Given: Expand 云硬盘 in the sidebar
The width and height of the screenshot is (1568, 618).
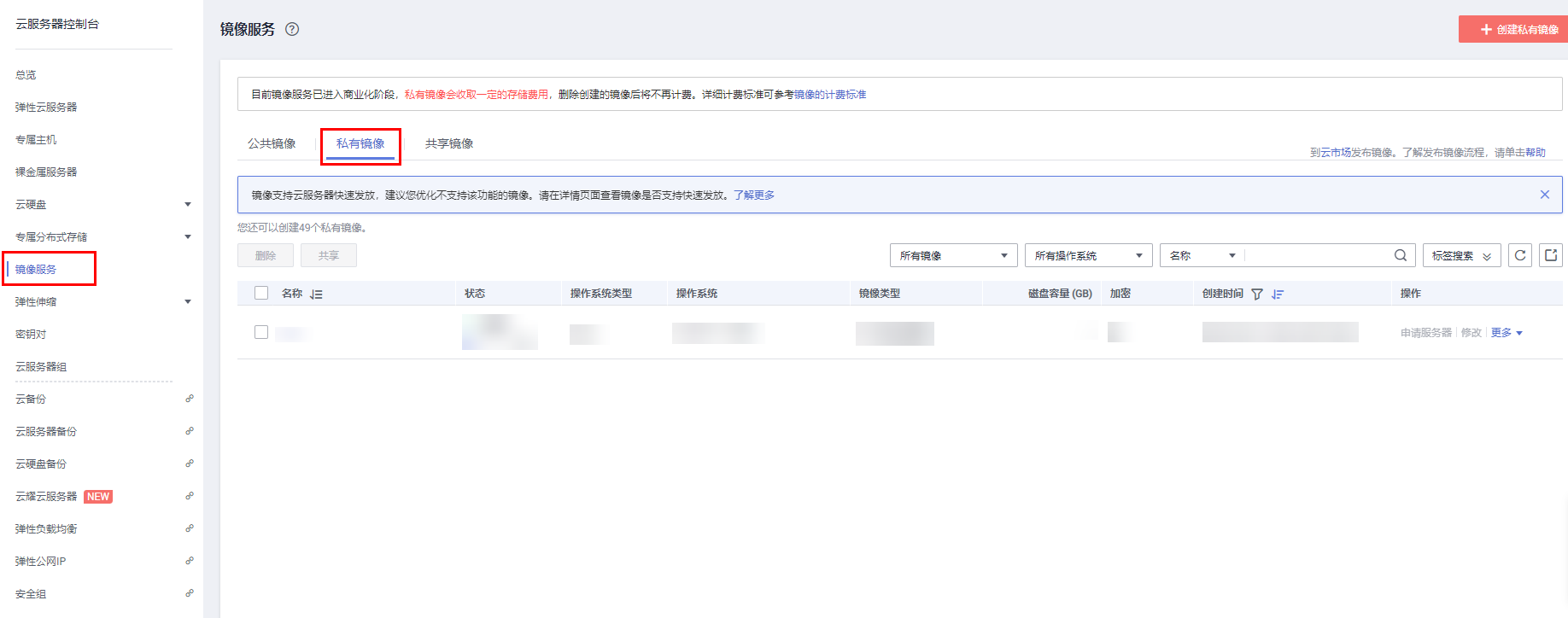Looking at the screenshot, I should (x=188, y=204).
